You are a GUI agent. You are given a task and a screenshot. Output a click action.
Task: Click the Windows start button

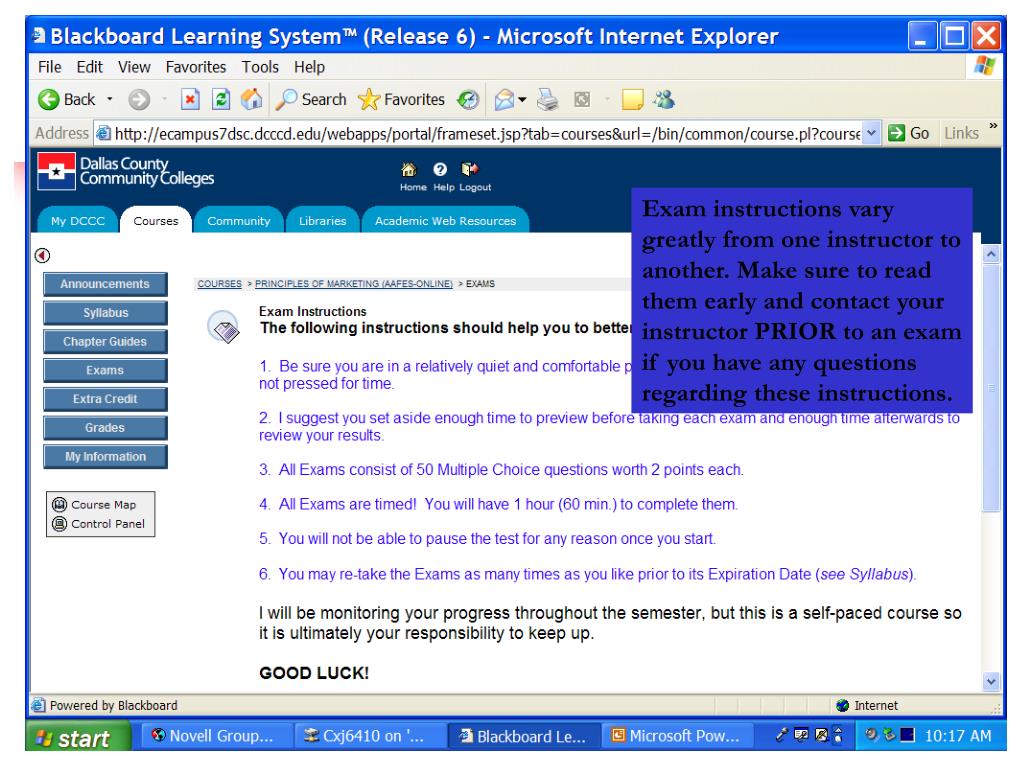click(x=78, y=737)
